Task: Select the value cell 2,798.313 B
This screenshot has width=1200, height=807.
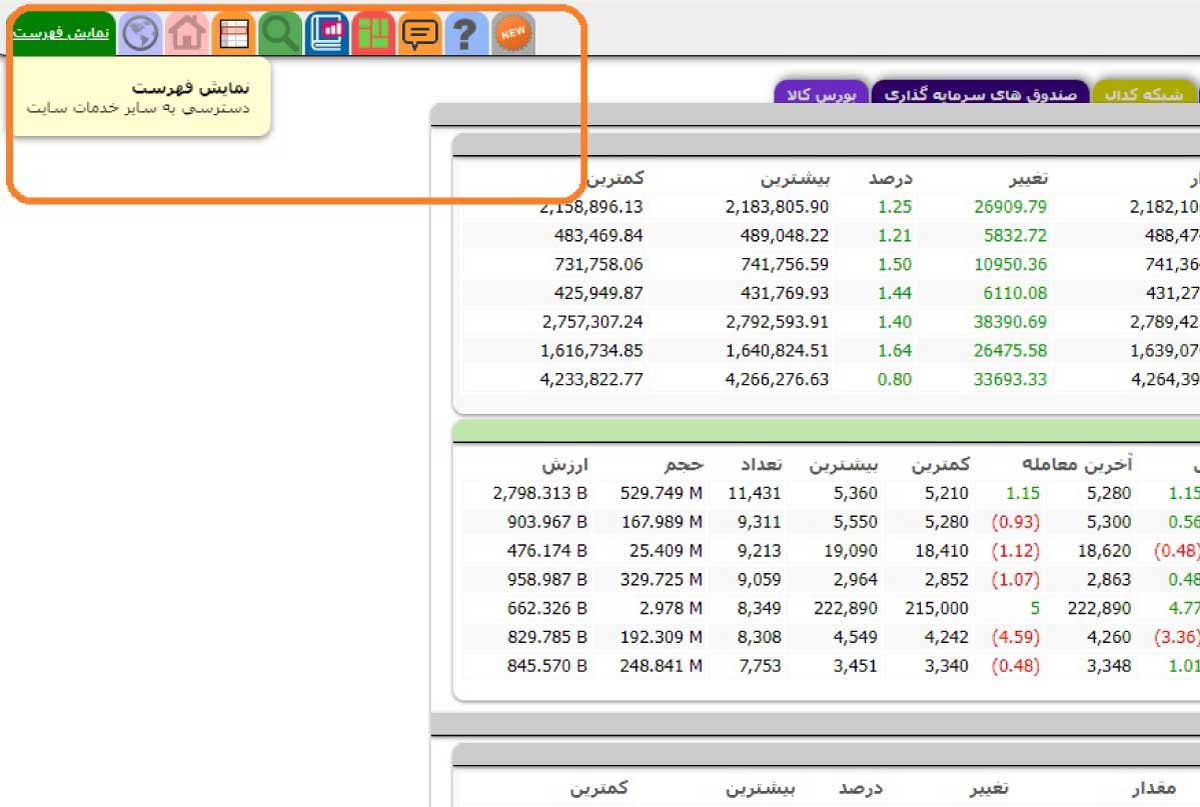Action: (x=541, y=493)
